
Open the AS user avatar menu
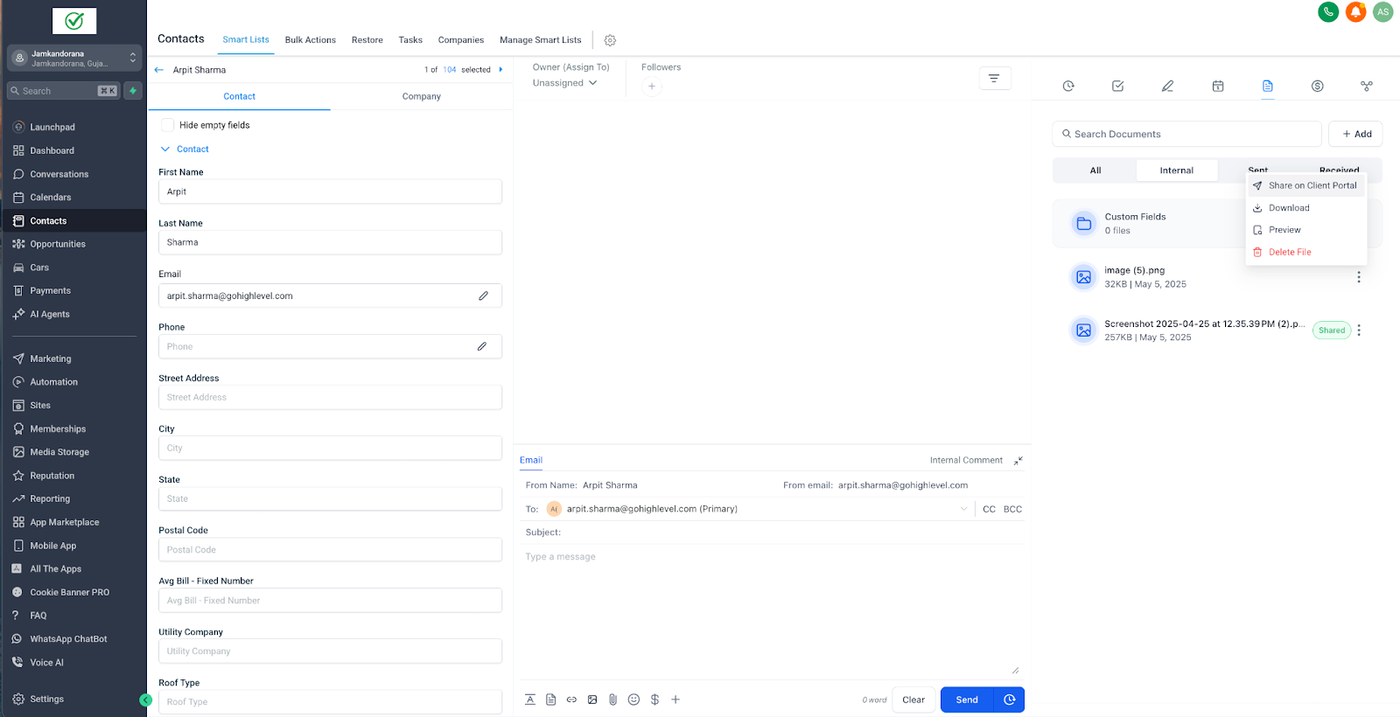1383,12
